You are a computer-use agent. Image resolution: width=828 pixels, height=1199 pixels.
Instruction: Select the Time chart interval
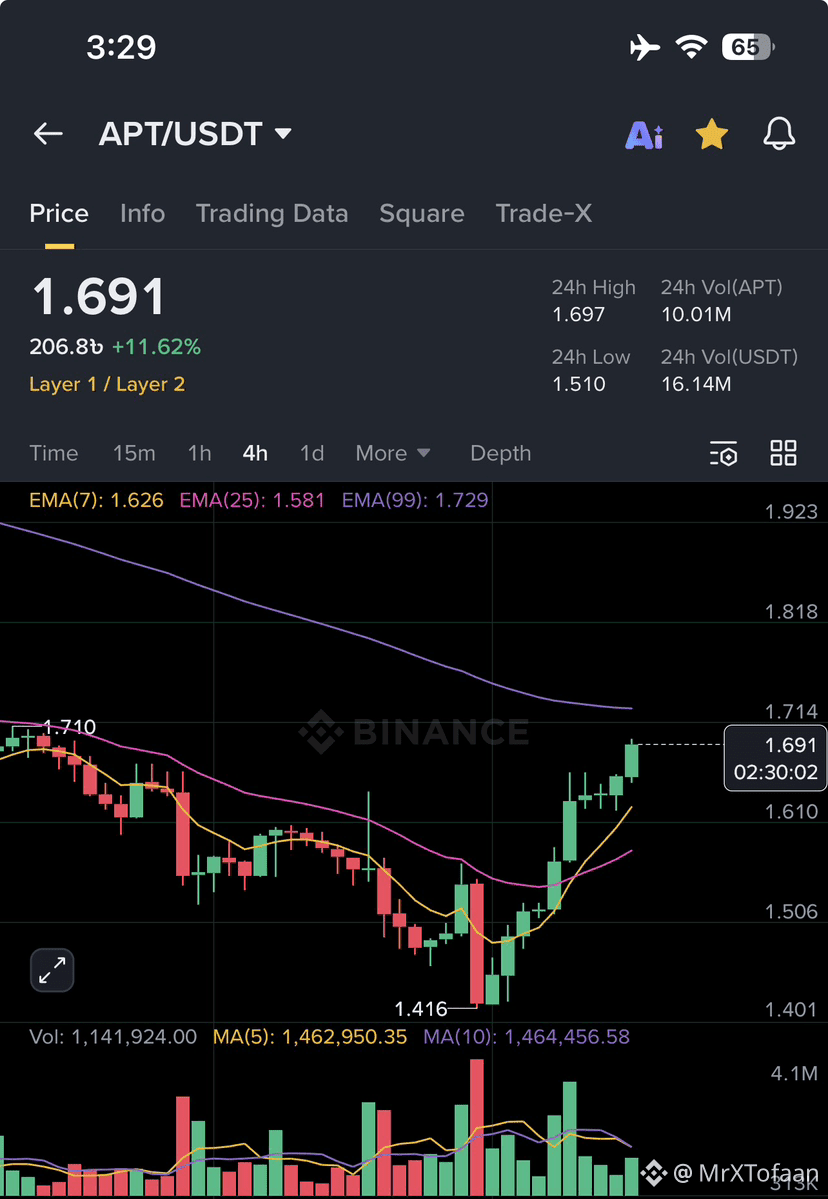[x=54, y=453]
